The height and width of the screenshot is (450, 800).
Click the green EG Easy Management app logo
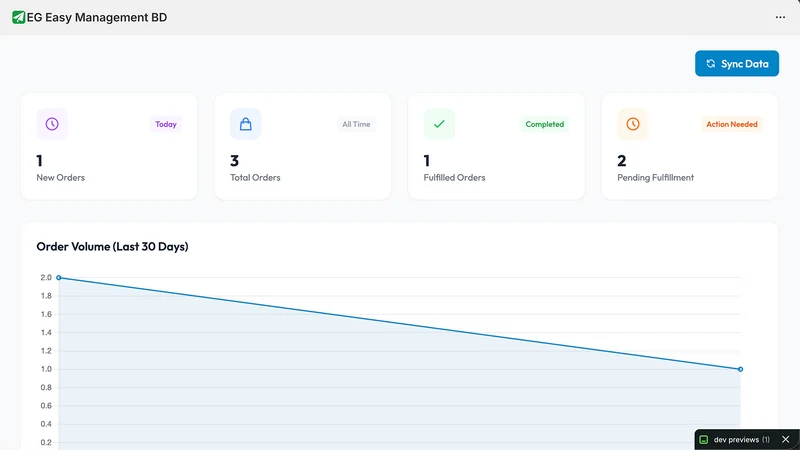point(18,17)
